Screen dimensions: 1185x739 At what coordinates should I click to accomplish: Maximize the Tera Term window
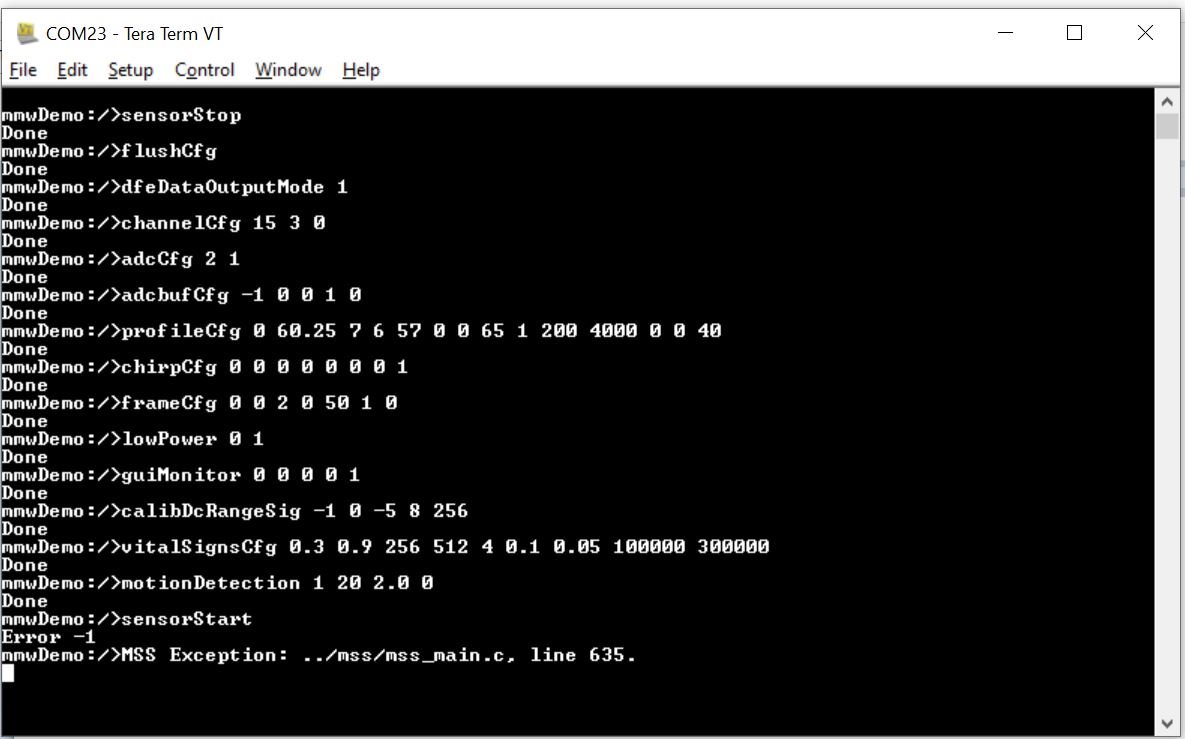pos(1074,32)
